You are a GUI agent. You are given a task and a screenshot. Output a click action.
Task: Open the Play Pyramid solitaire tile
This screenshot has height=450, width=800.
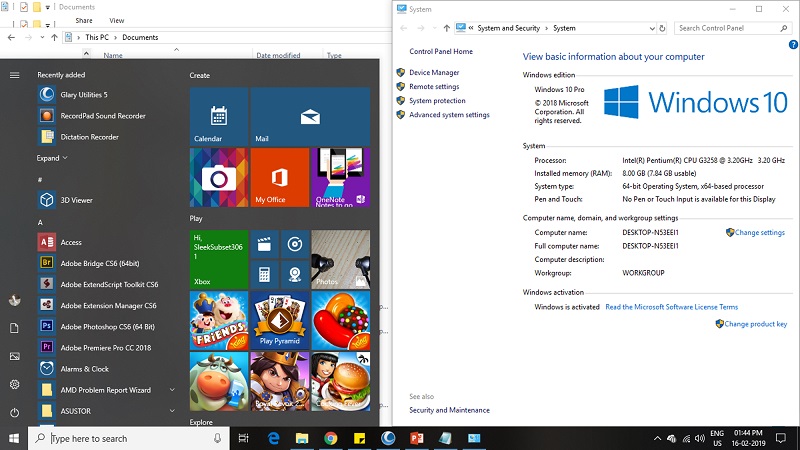click(x=280, y=320)
